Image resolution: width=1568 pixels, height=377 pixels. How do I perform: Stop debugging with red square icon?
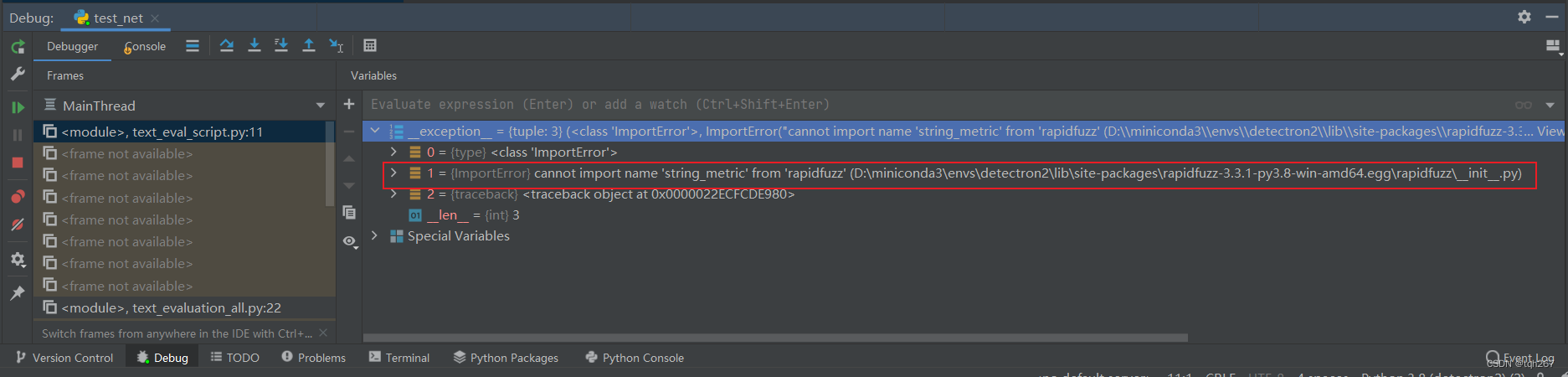tap(18, 163)
